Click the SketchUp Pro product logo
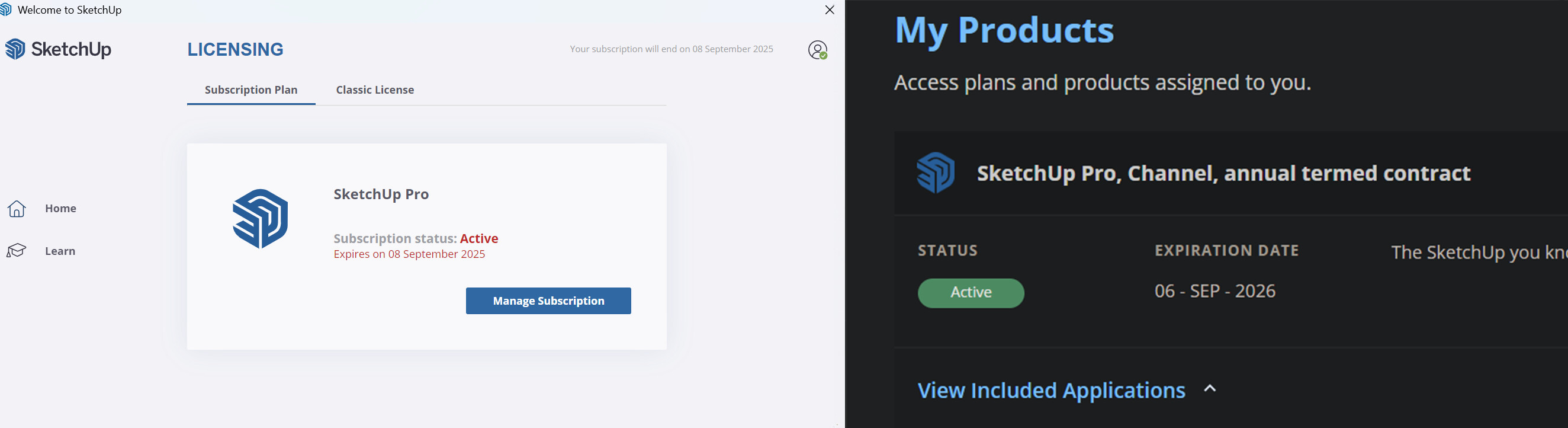Screen dimensions: 1568x428 [260, 218]
